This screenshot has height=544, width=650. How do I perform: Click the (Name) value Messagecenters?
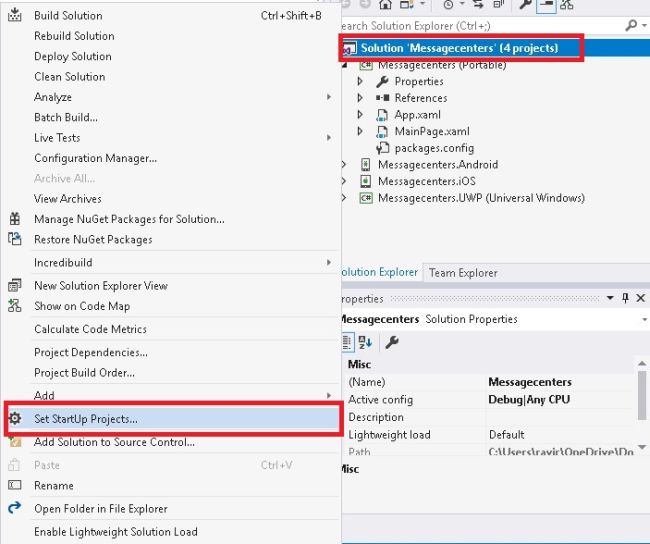[530, 381]
